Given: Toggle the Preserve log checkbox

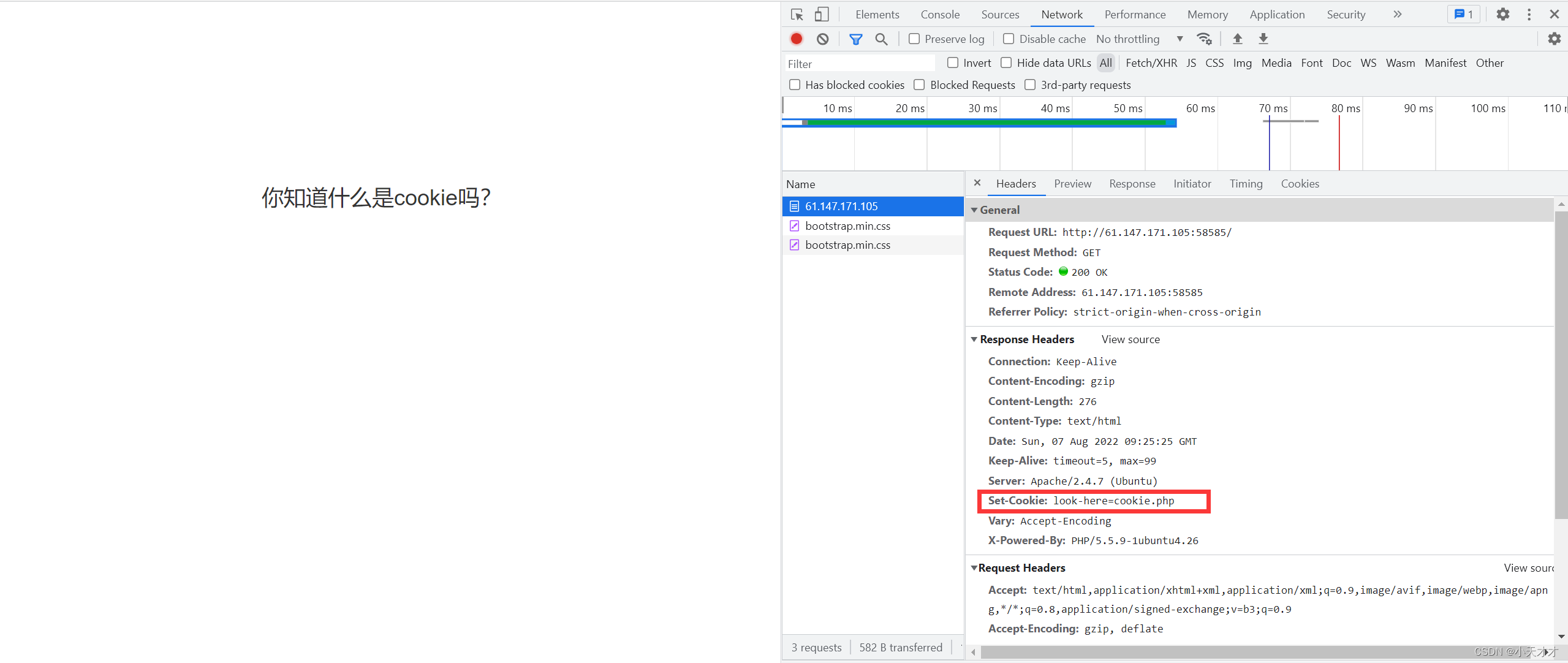Looking at the screenshot, I should pyautogui.click(x=911, y=39).
